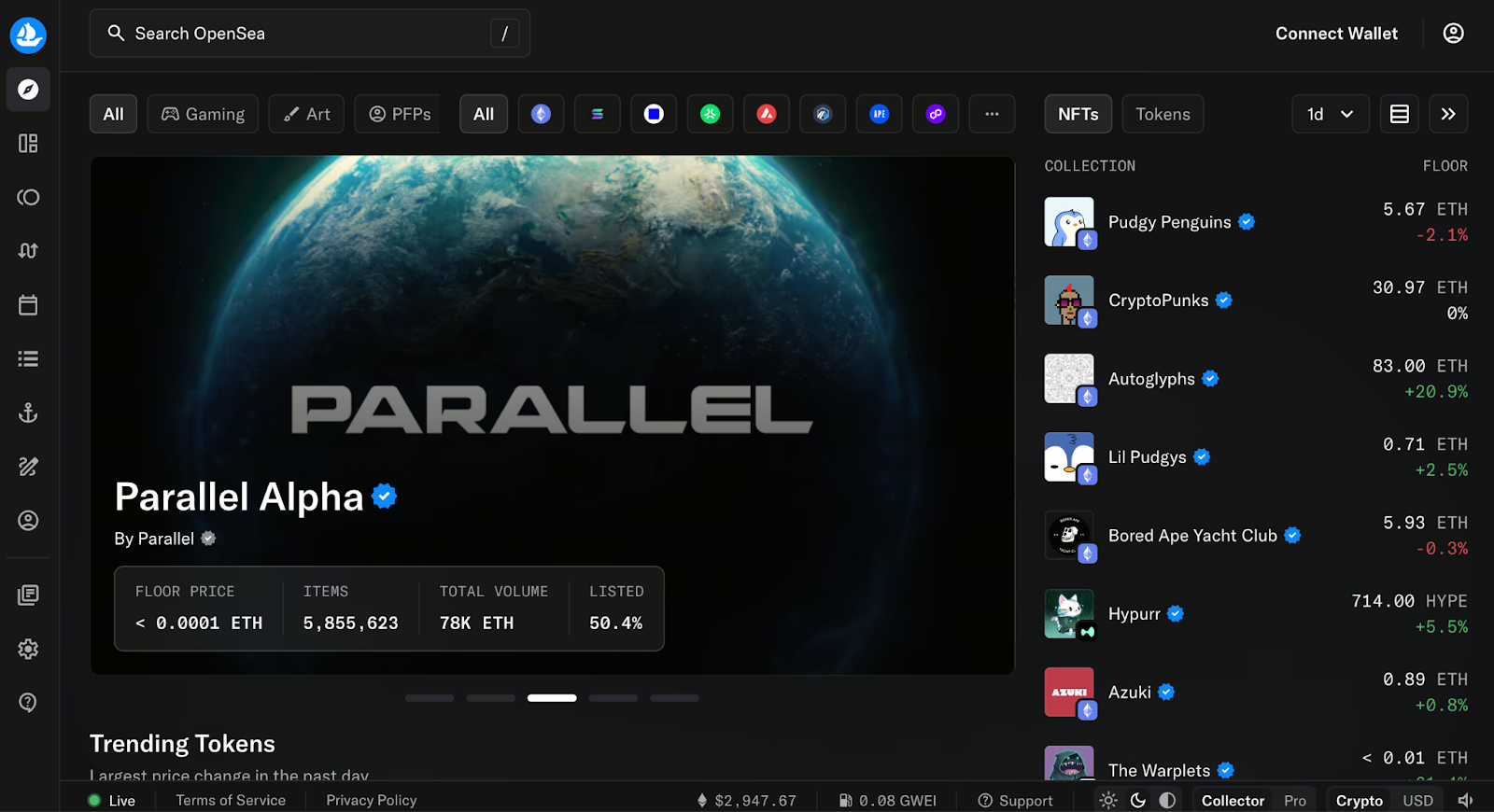1494x812 pixels.
Task: Click the Connect Wallet button
Action: (x=1336, y=34)
